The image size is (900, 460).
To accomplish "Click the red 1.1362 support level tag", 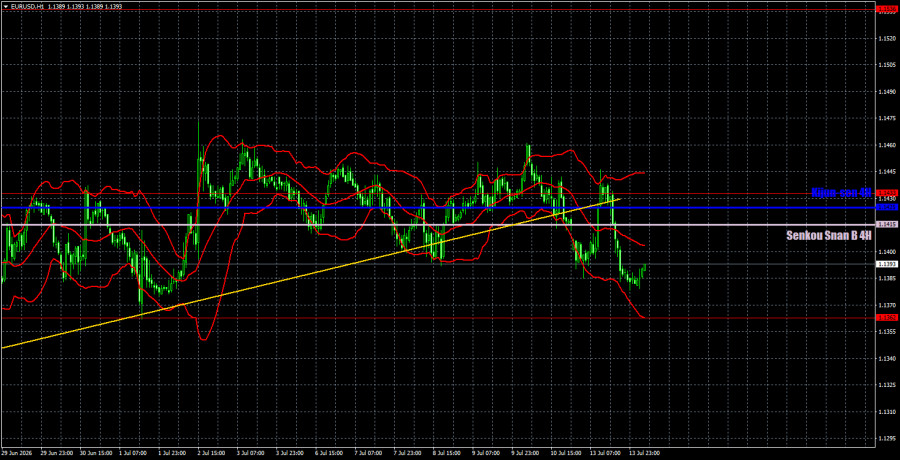I will 887,318.
